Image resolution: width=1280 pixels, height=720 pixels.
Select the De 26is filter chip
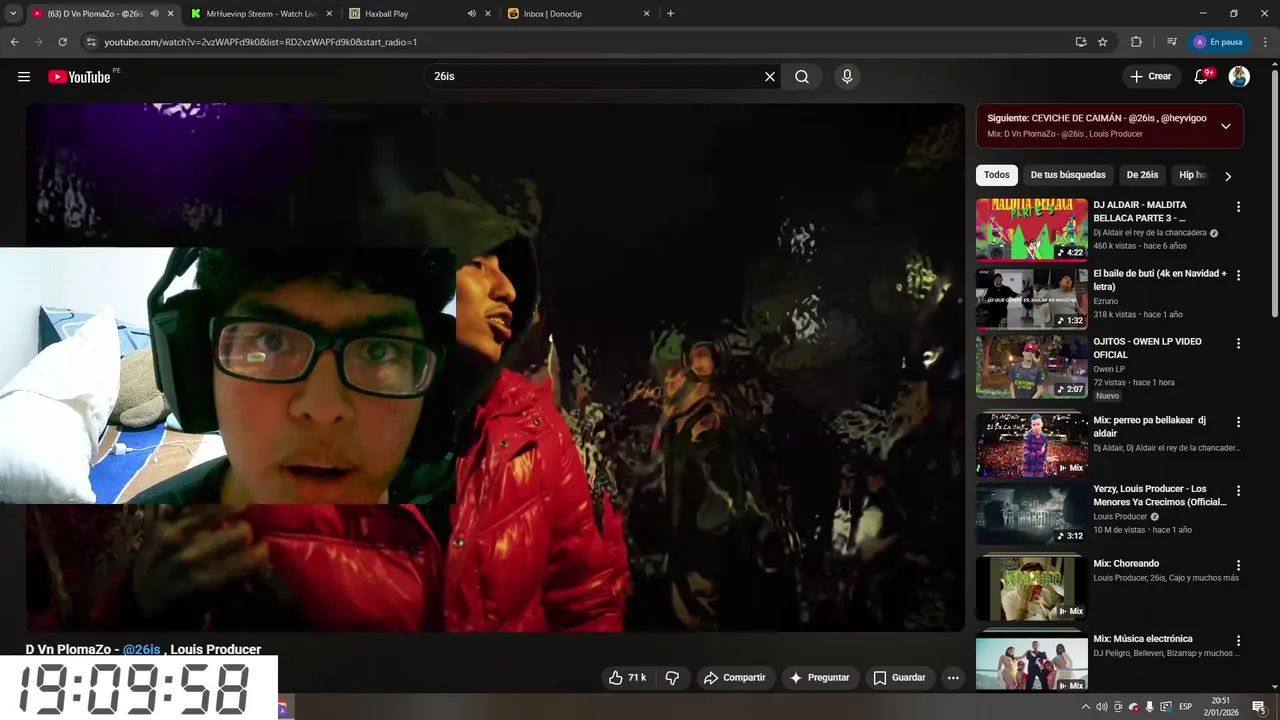point(1142,175)
